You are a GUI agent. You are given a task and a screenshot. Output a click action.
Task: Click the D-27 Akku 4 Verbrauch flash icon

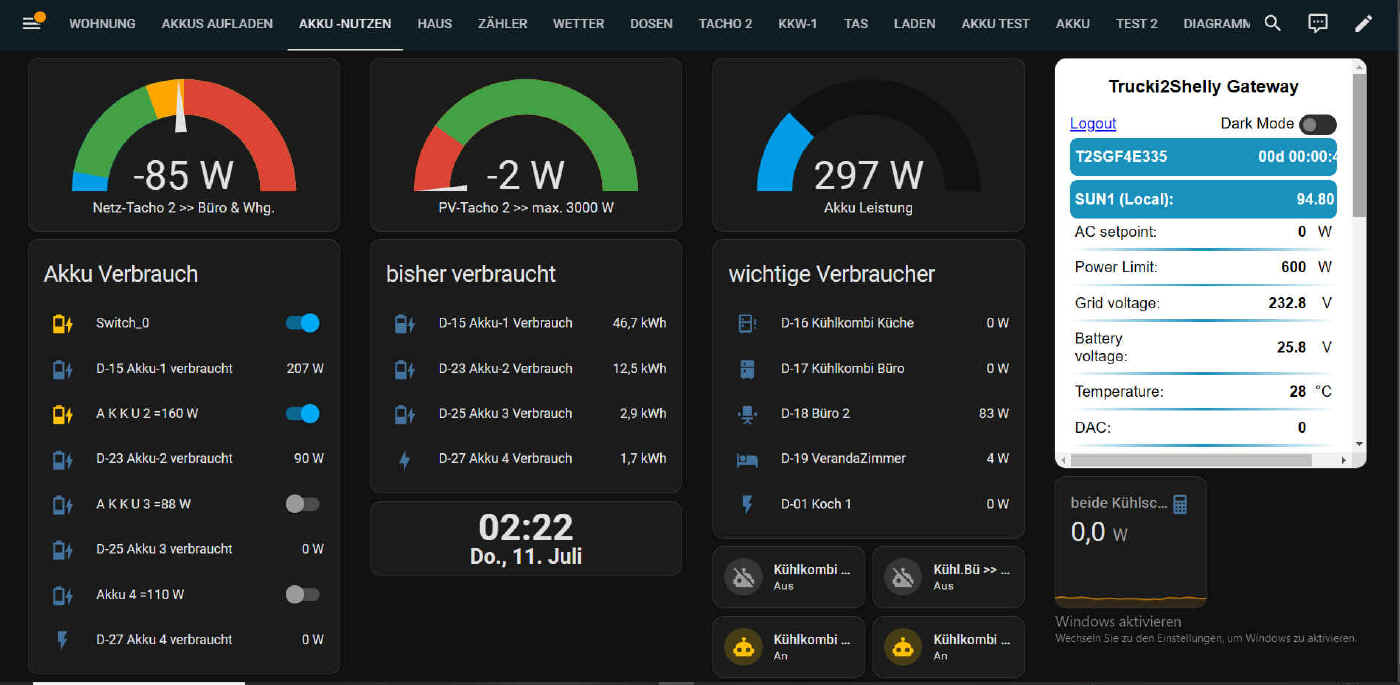coord(404,459)
